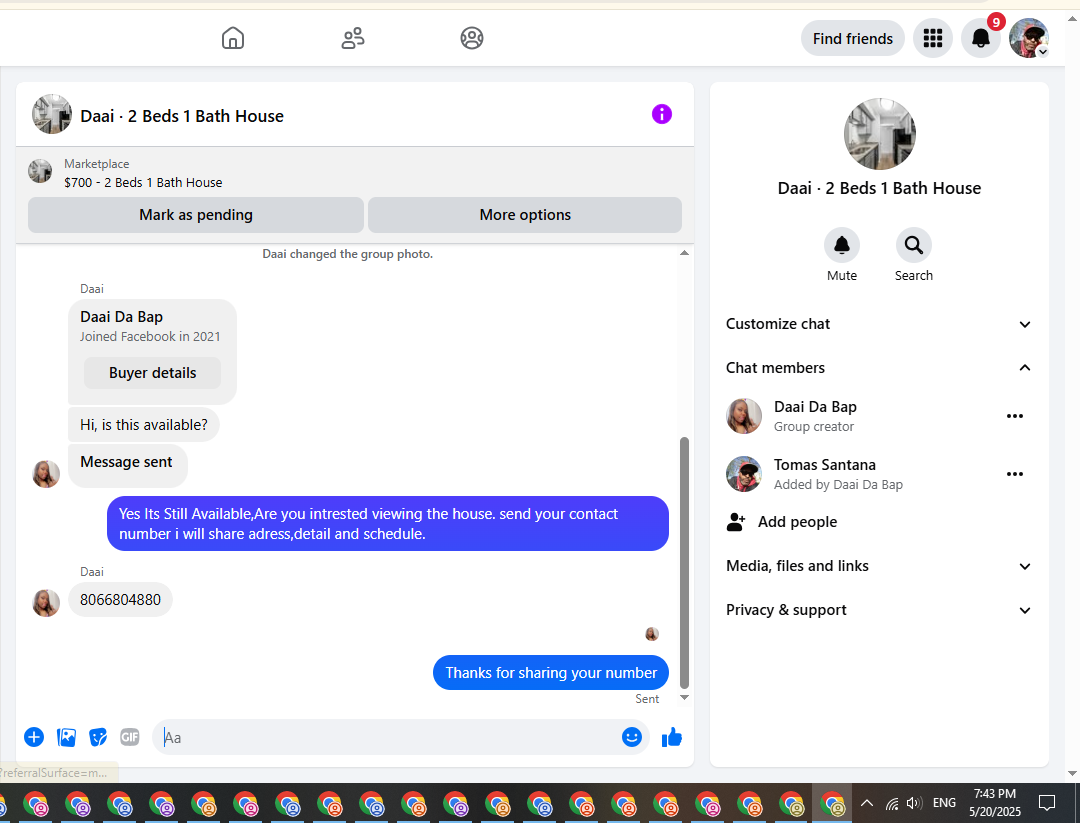Click the purple conversation information icon
This screenshot has width=1080, height=823.
[661, 114]
